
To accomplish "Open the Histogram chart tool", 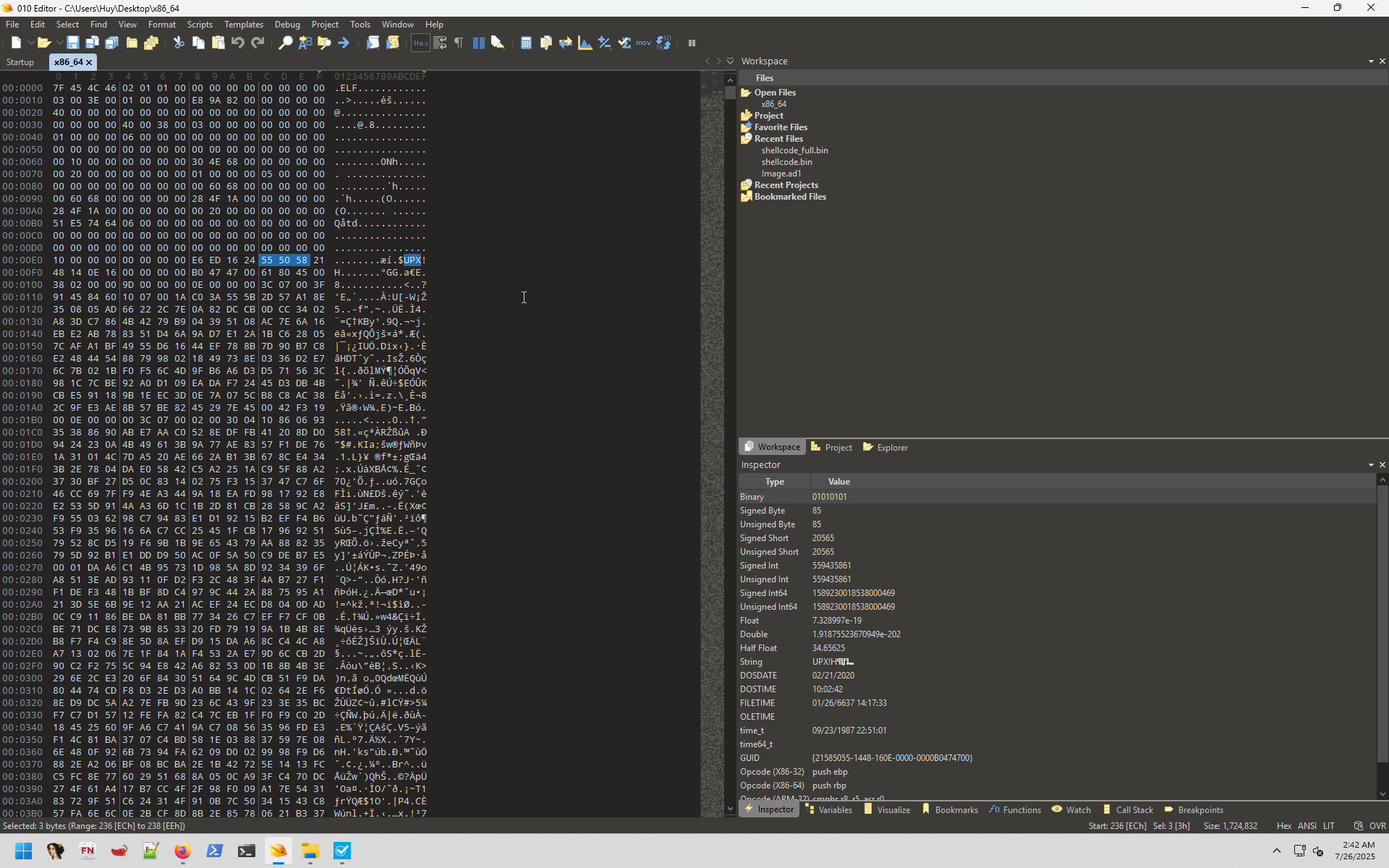I will point(585,43).
